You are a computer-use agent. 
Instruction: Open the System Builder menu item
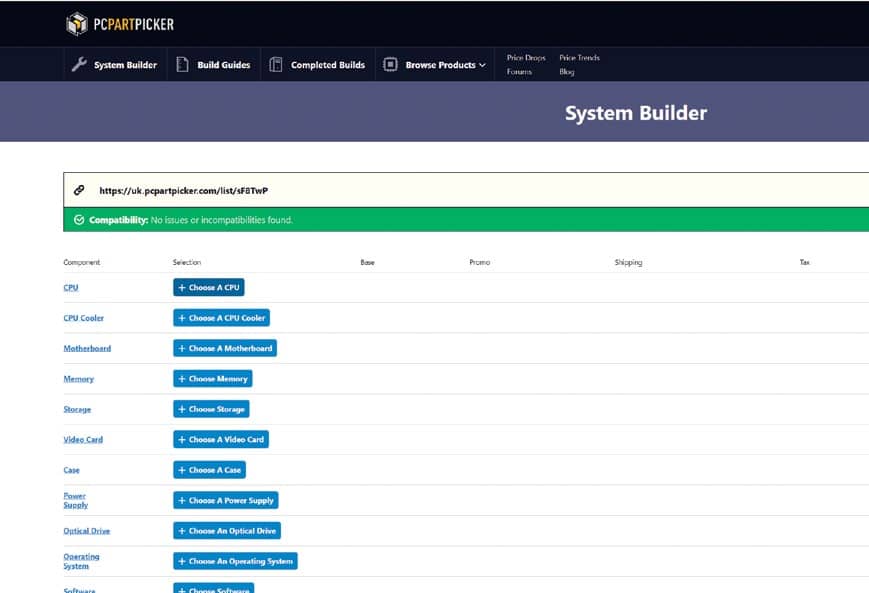tap(115, 65)
